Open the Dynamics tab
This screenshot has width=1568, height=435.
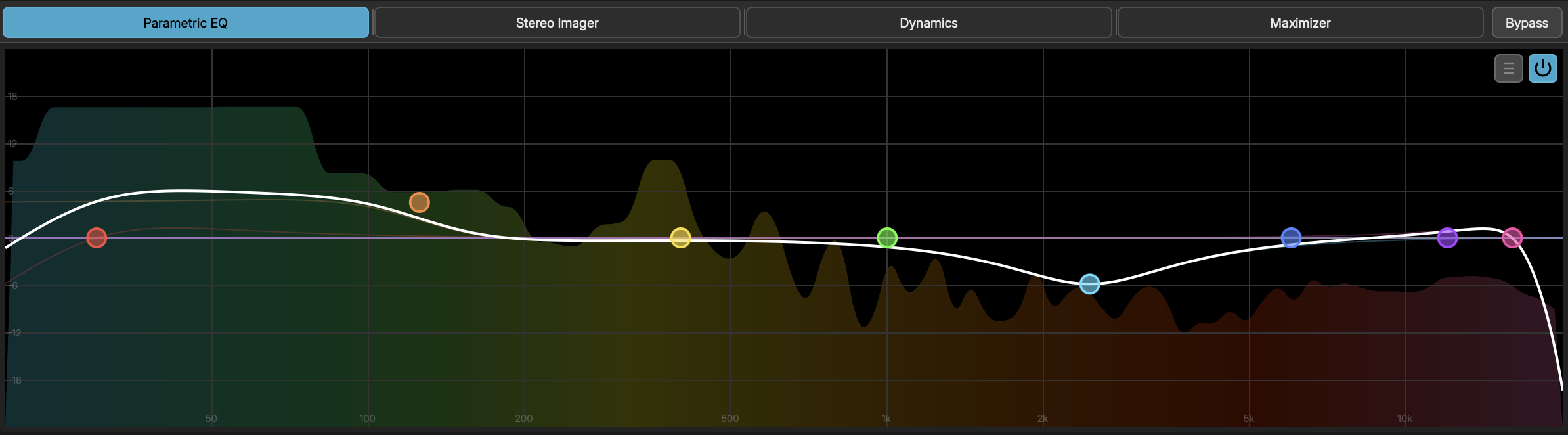pos(928,23)
